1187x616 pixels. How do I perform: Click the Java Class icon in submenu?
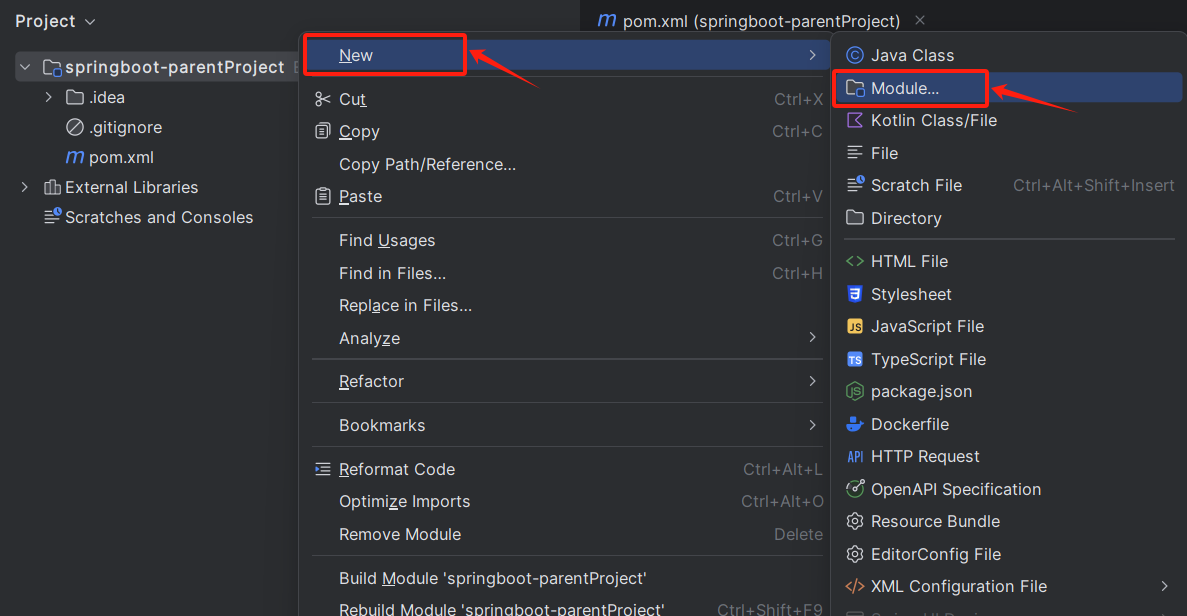(855, 55)
